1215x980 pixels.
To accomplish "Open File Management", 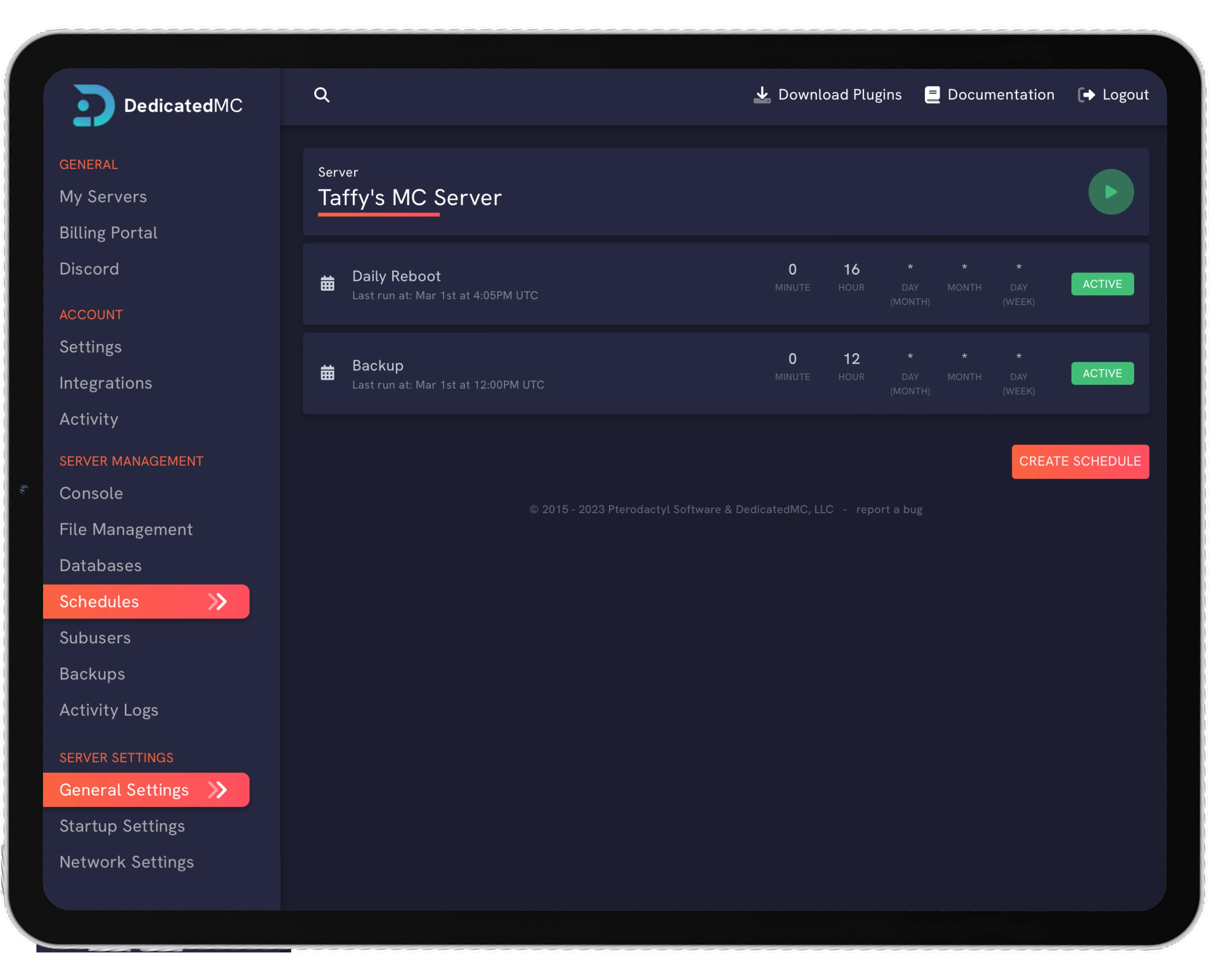I will [x=126, y=529].
